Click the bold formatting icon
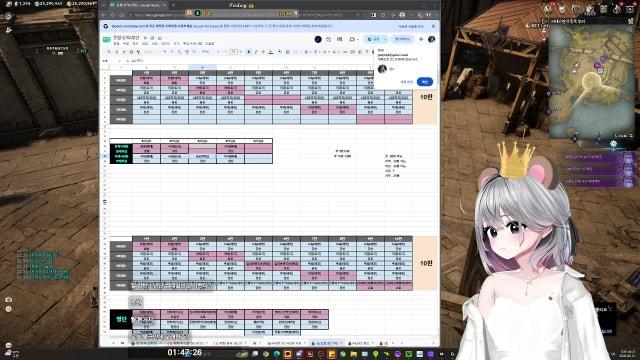640x360 pixels. click(x=249, y=52)
